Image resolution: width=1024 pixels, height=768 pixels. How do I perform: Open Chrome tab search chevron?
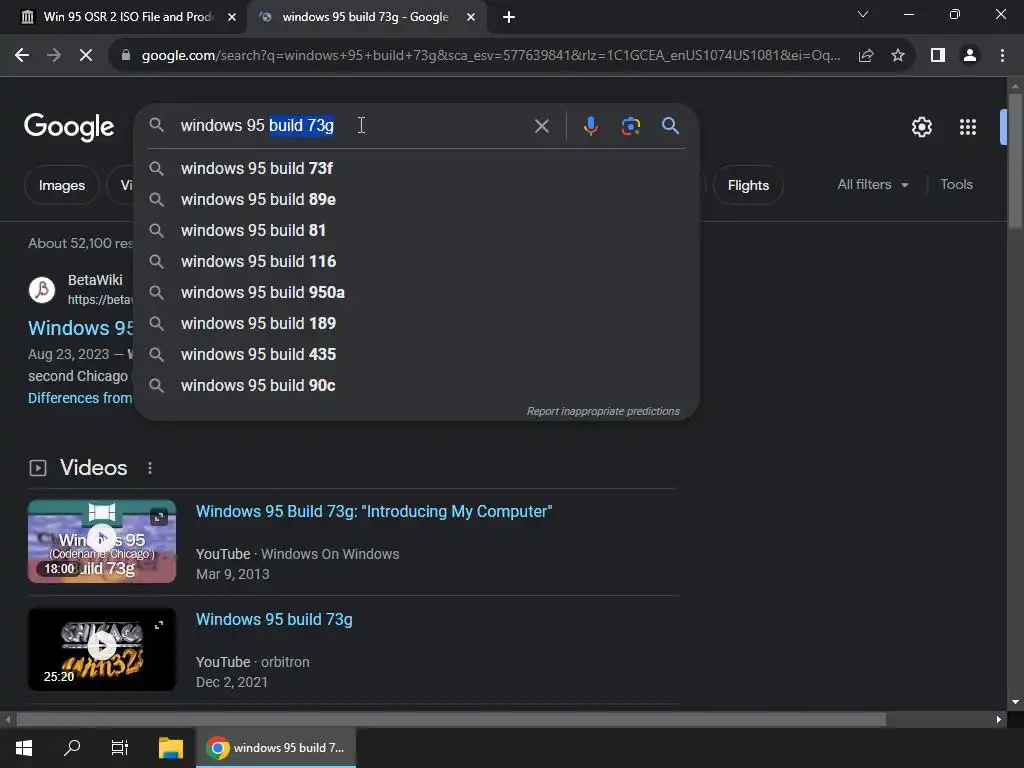click(x=863, y=14)
